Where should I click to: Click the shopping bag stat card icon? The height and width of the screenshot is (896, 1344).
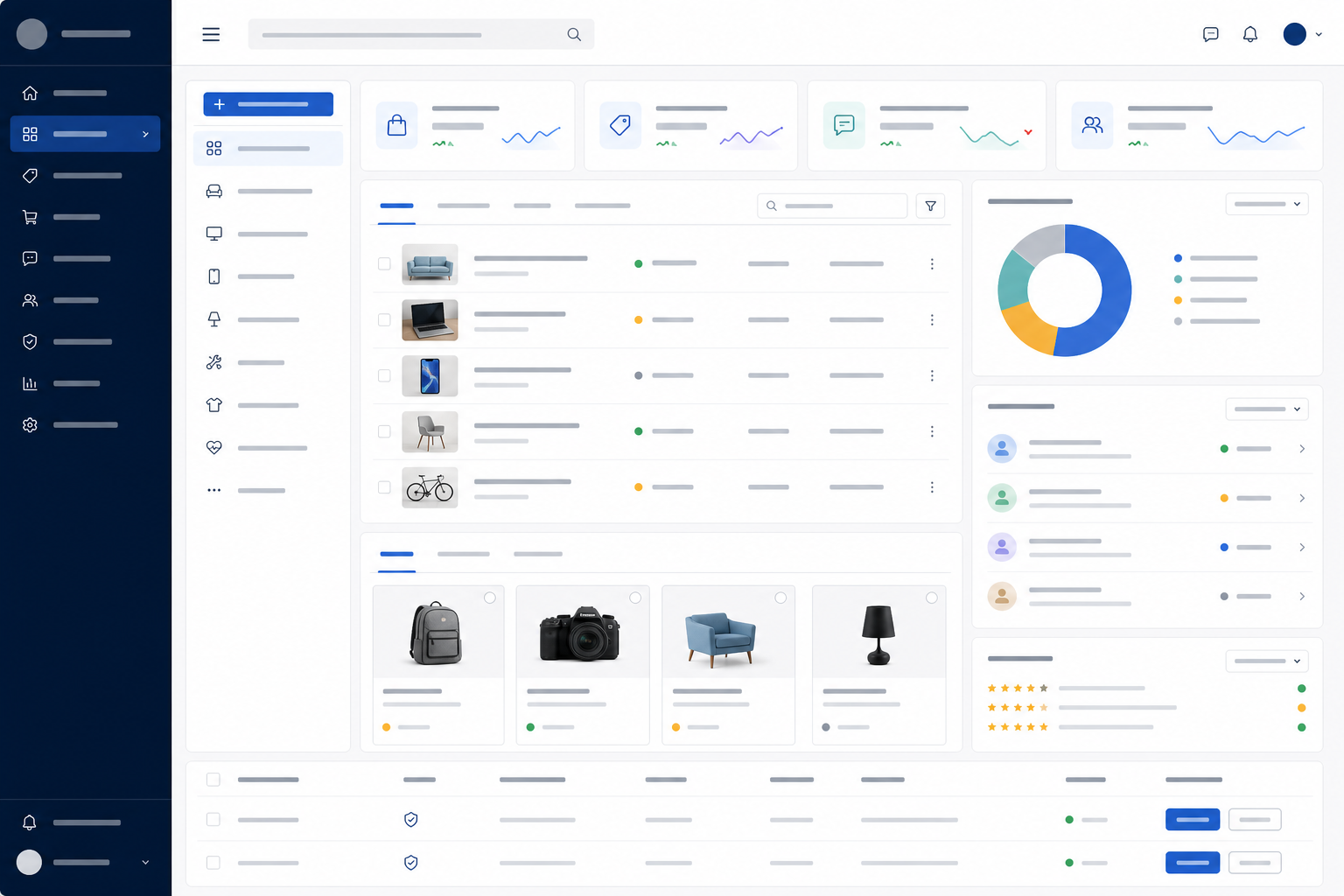397,125
